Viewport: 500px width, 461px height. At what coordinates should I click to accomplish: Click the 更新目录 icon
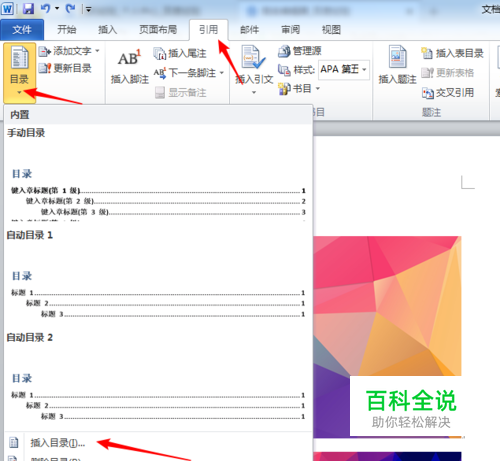pyautogui.click(x=45, y=68)
